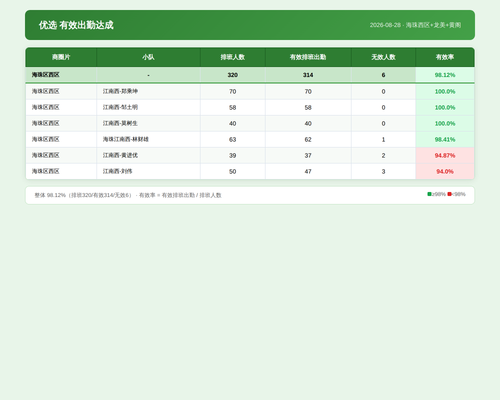This screenshot has width=500, height=400.
Task: Click the 排班人数 column header
Action: (x=233, y=57)
